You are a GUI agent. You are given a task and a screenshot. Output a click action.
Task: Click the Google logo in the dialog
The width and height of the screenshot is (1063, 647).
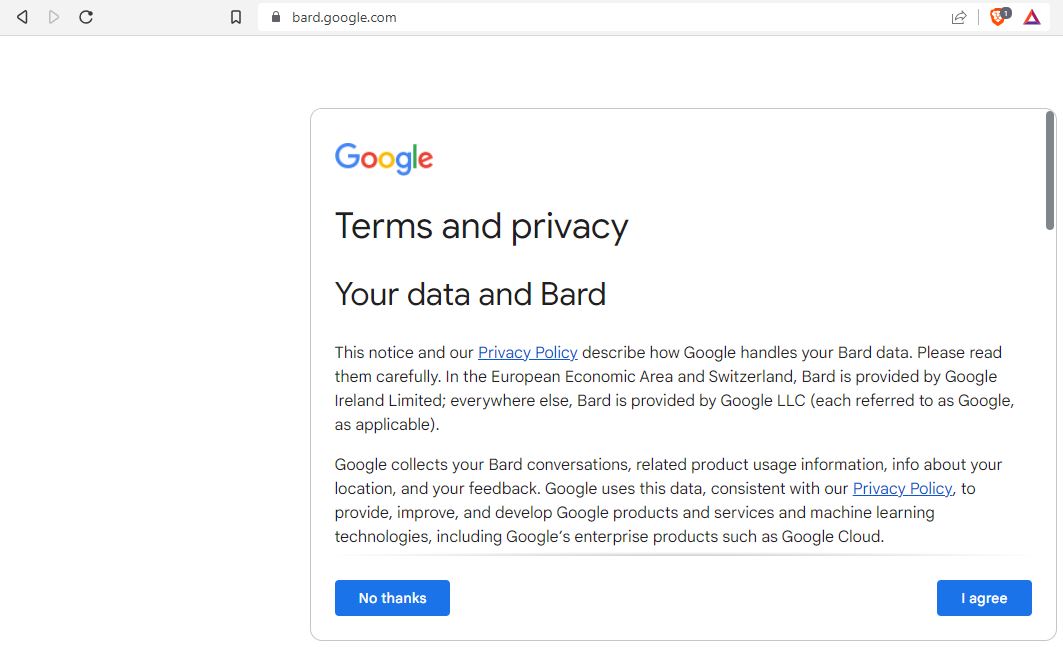(x=384, y=159)
